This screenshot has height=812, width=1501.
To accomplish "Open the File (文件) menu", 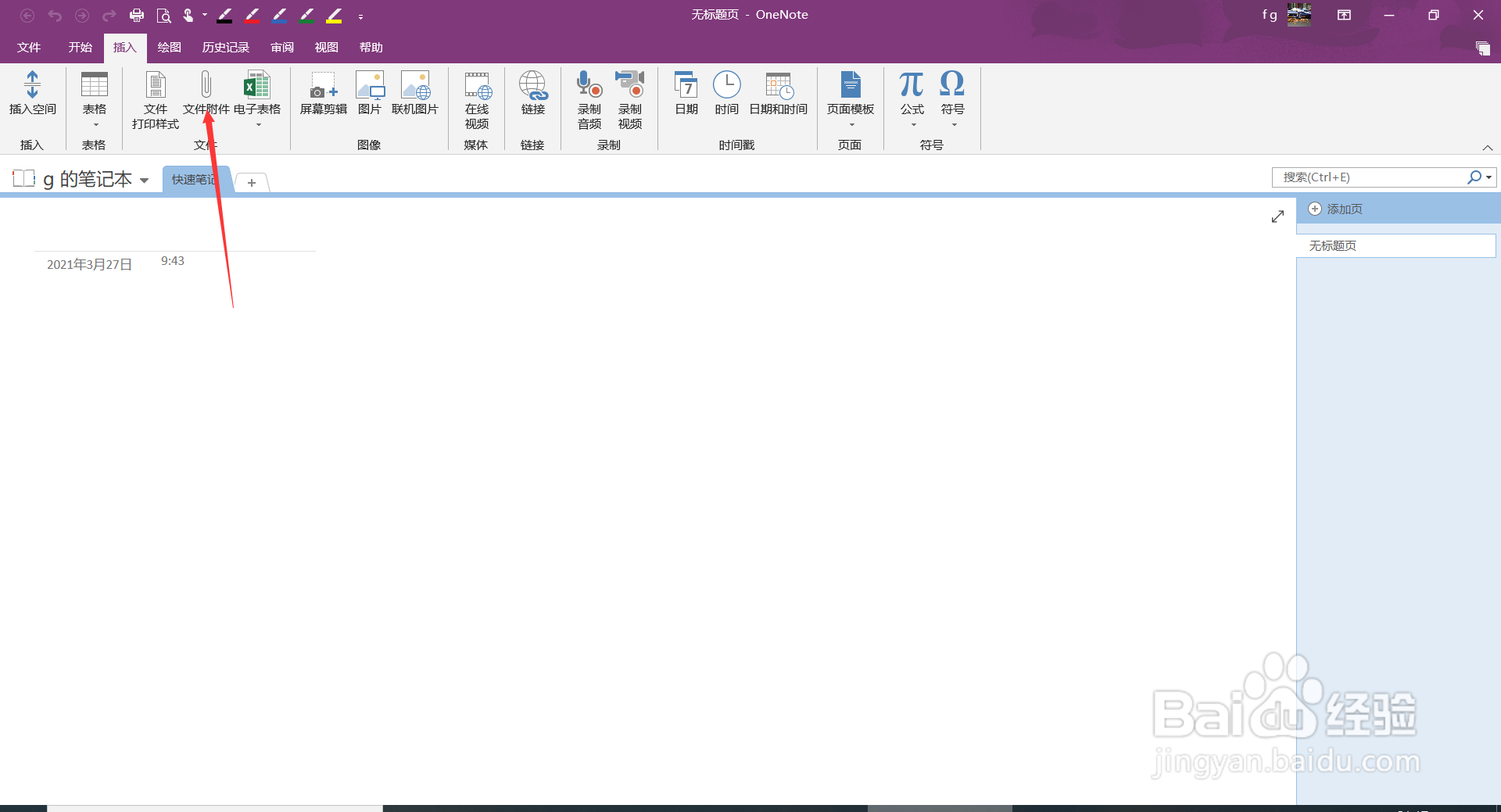I will tap(29, 48).
